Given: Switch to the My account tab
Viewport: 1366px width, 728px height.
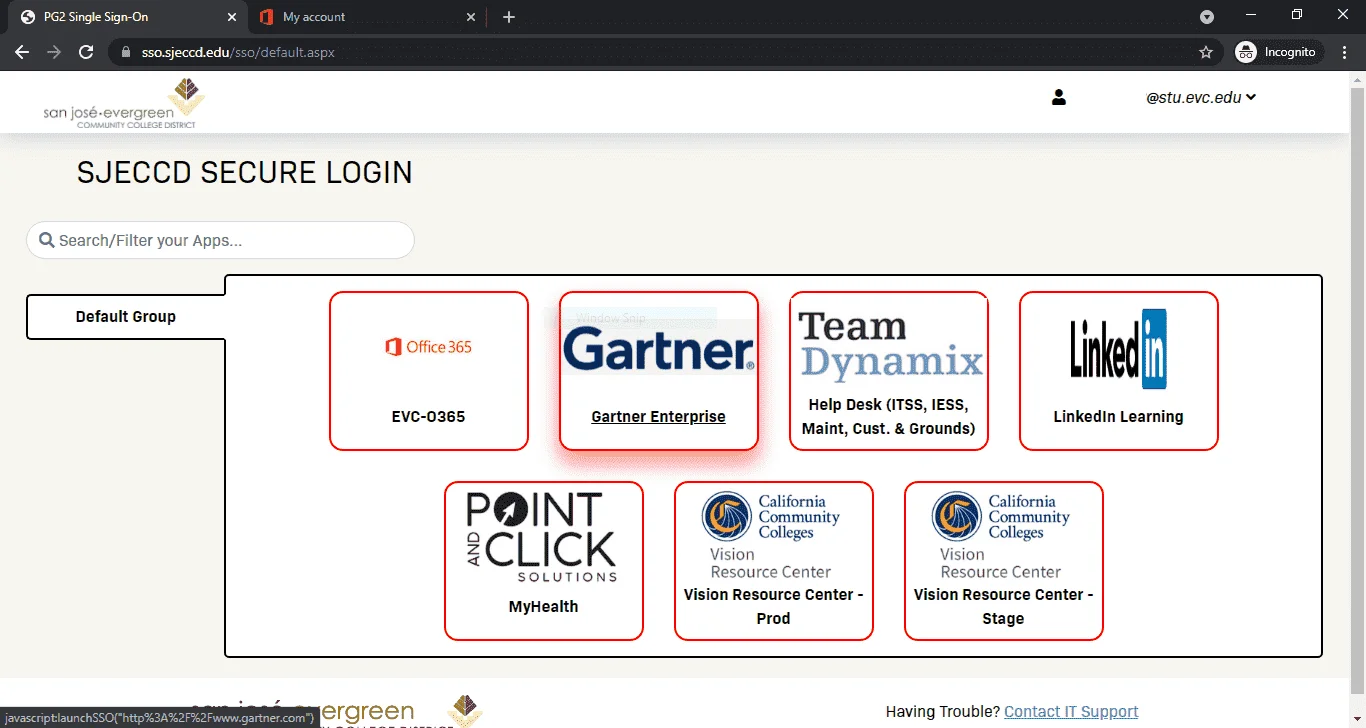Looking at the screenshot, I should point(366,17).
